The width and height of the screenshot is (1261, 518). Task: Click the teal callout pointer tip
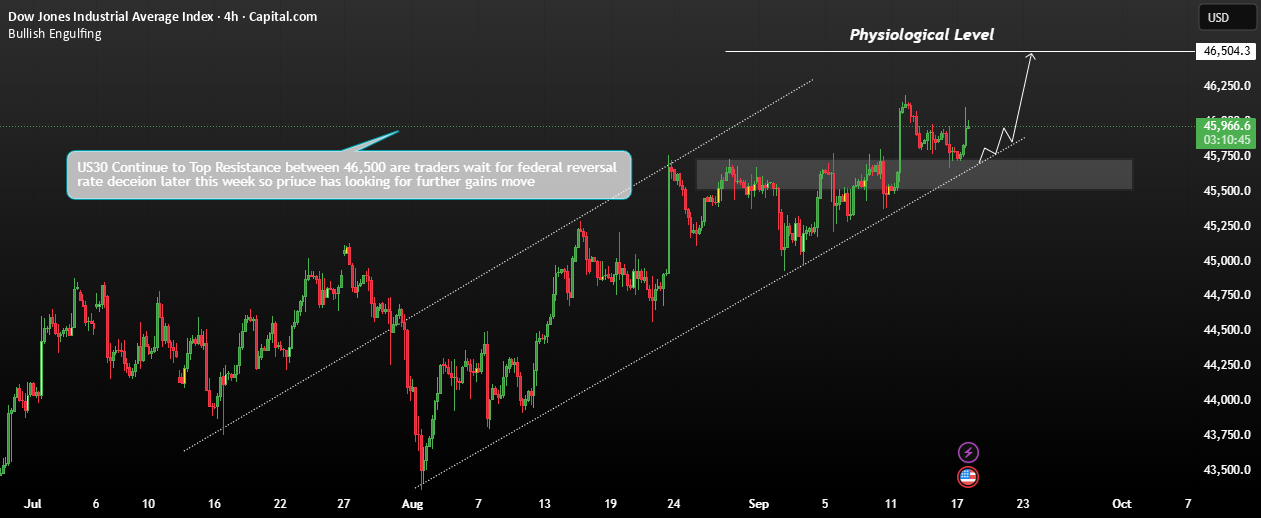[398, 131]
